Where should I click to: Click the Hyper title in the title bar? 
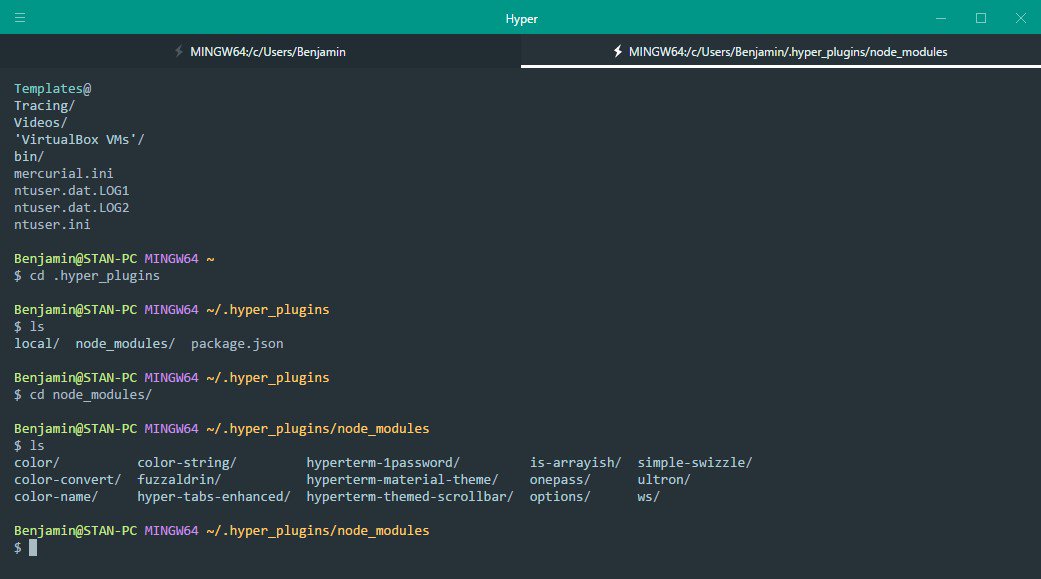(x=521, y=18)
